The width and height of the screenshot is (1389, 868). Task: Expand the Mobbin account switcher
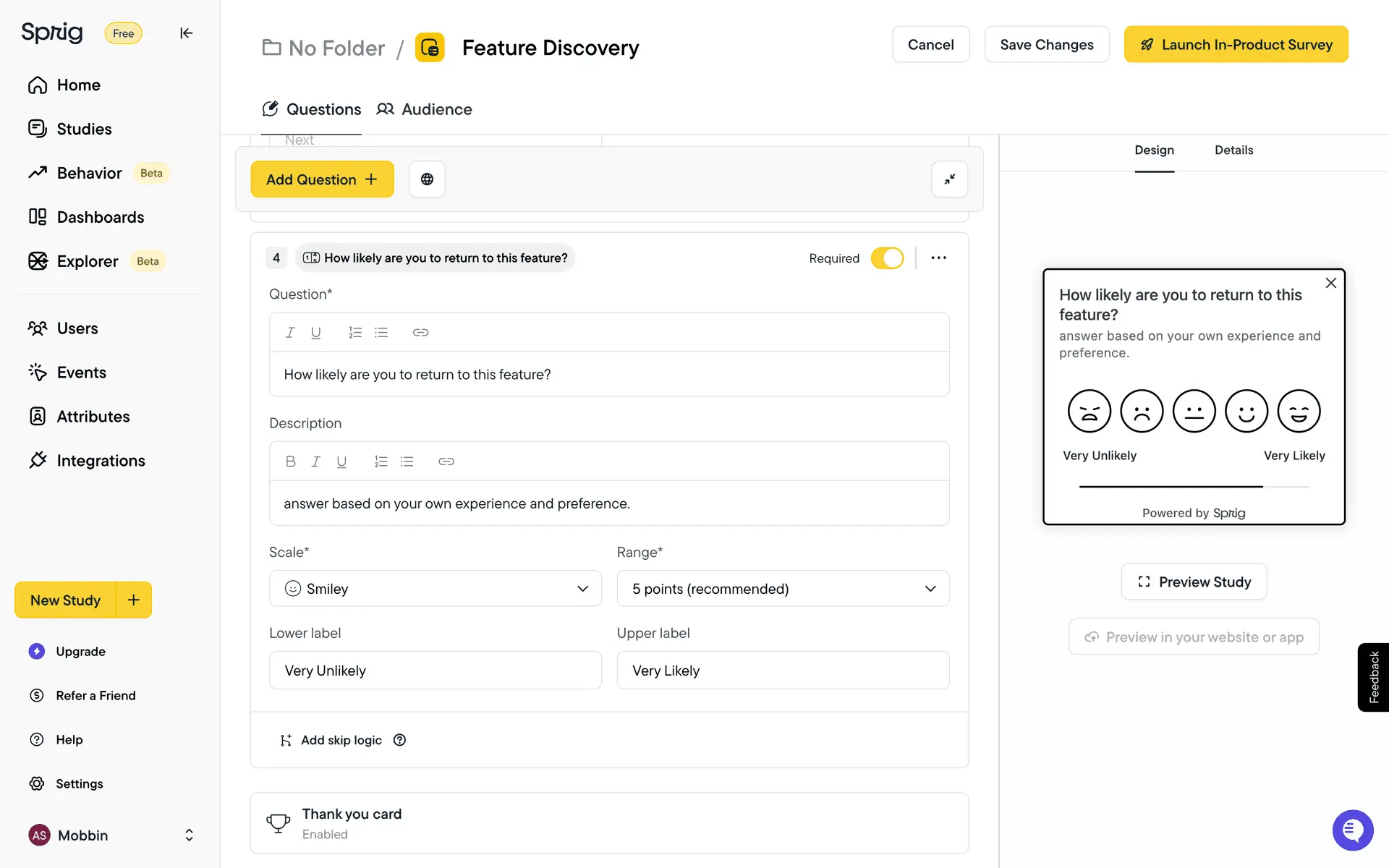189,835
